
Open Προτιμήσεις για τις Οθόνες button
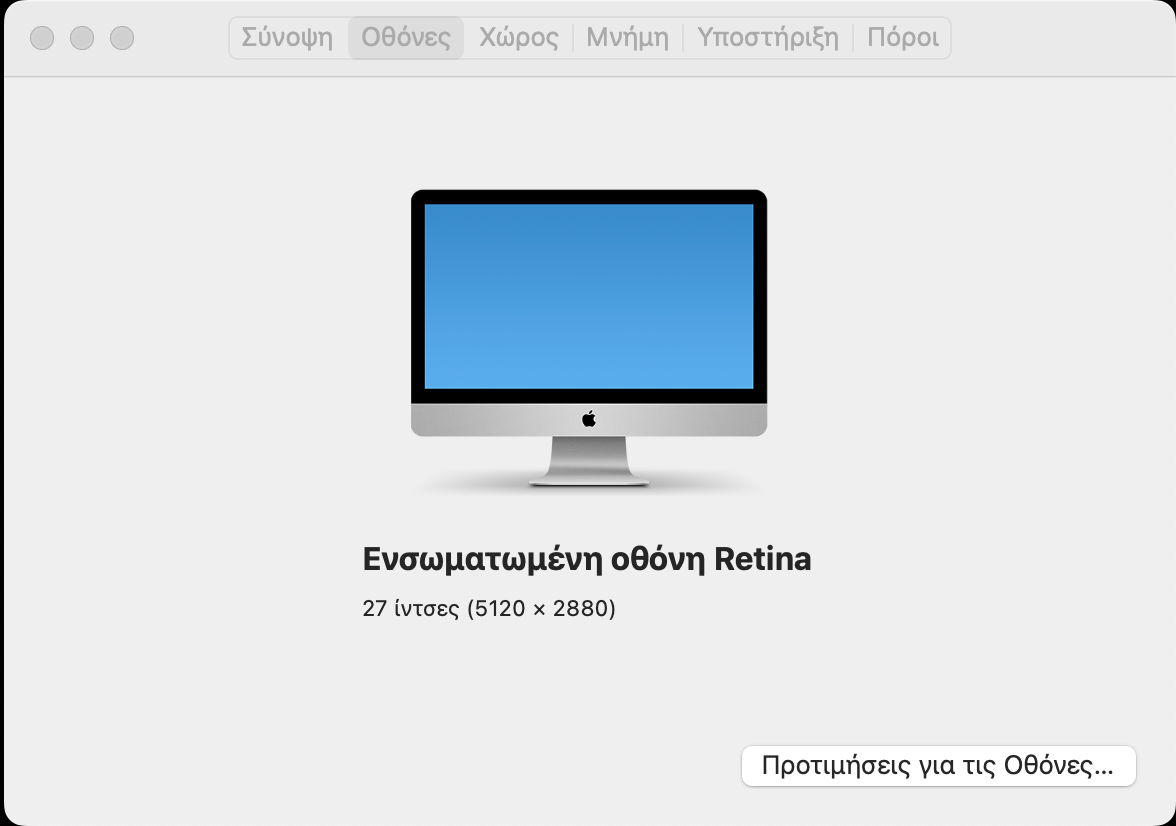(938, 766)
